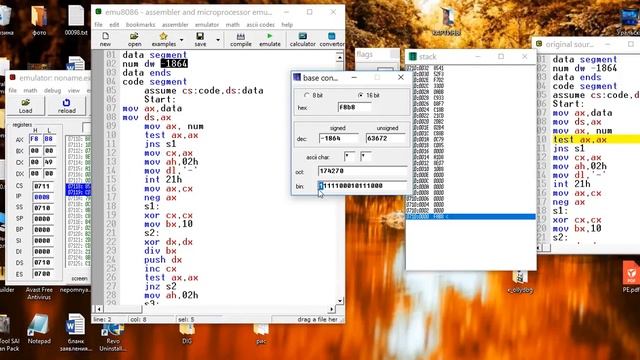Click the AX high byte register field

35,139
